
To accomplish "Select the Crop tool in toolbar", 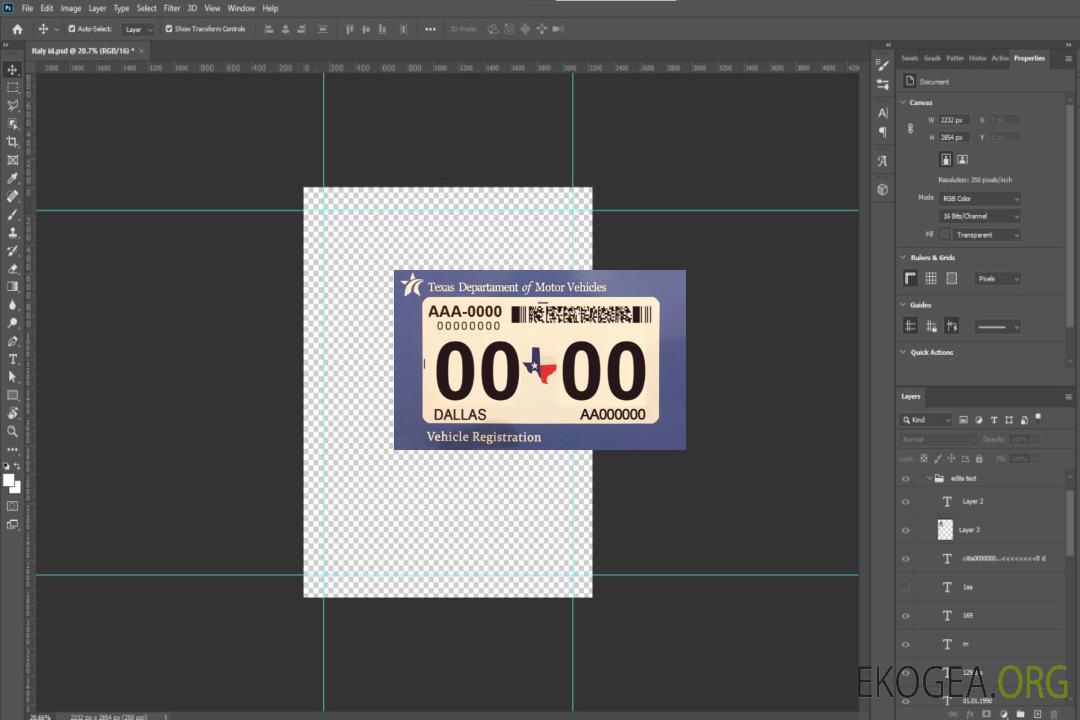I will coord(13,142).
